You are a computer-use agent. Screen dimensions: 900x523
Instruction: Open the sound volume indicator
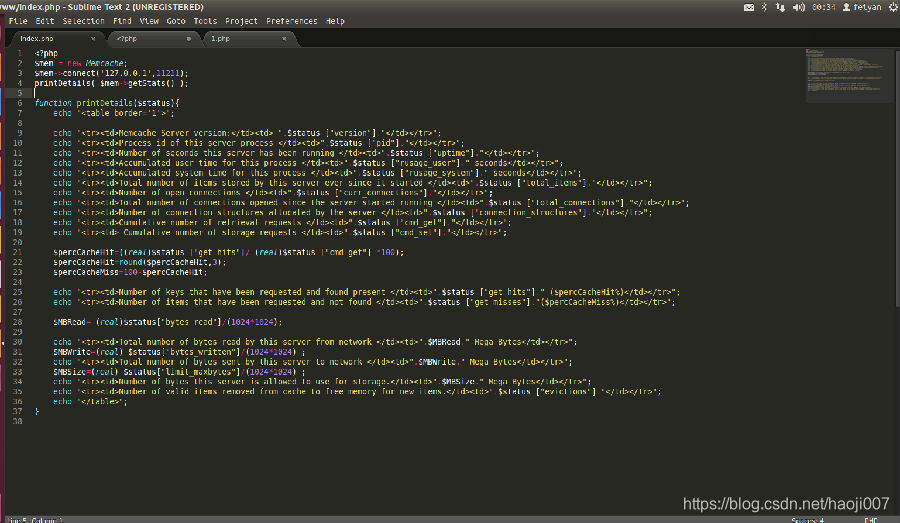[798, 7]
